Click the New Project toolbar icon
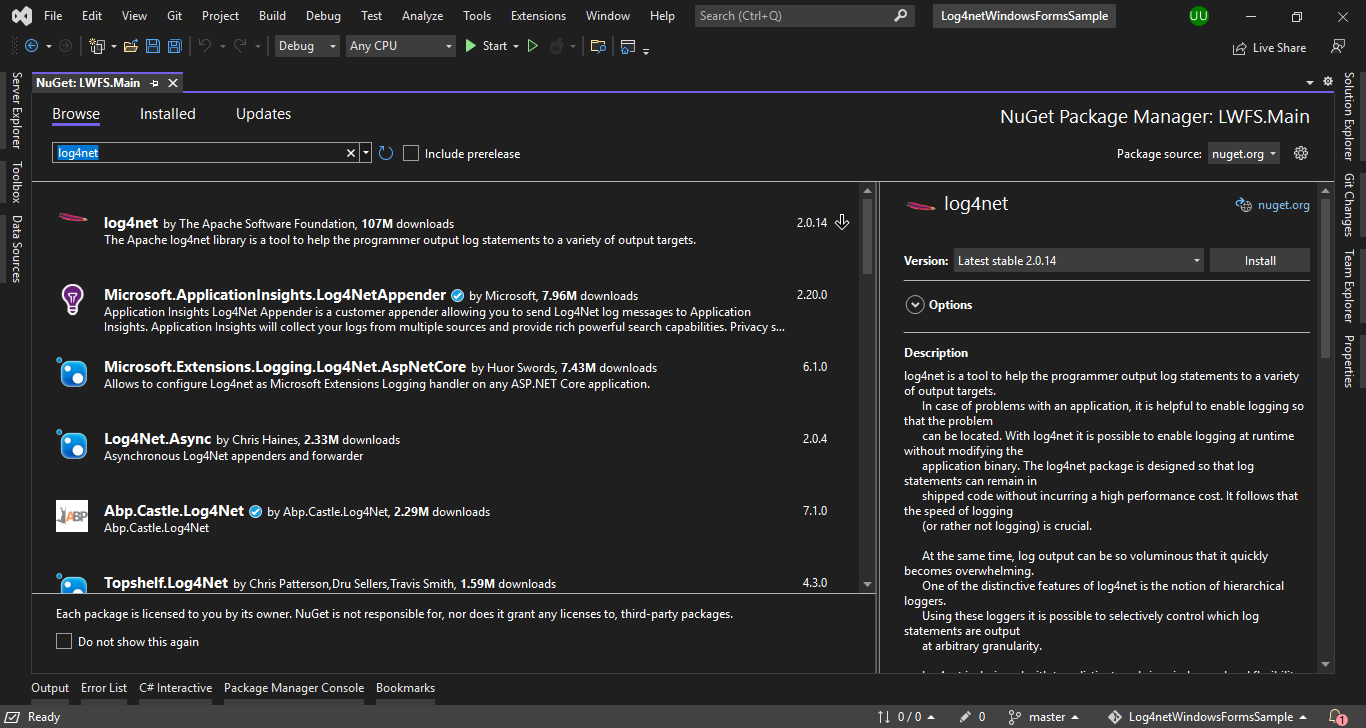Viewport: 1366px width, 728px height. [x=97, y=46]
